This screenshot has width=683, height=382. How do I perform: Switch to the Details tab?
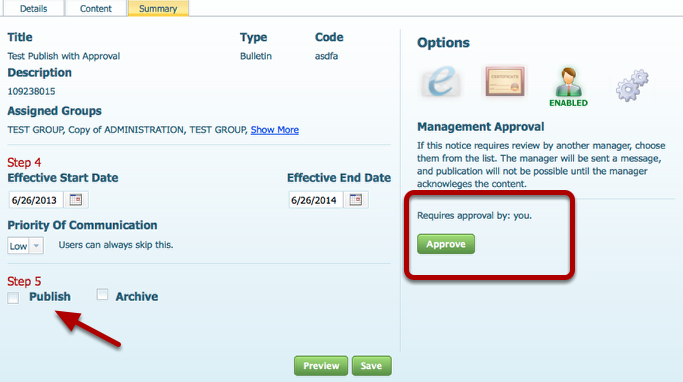click(33, 9)
